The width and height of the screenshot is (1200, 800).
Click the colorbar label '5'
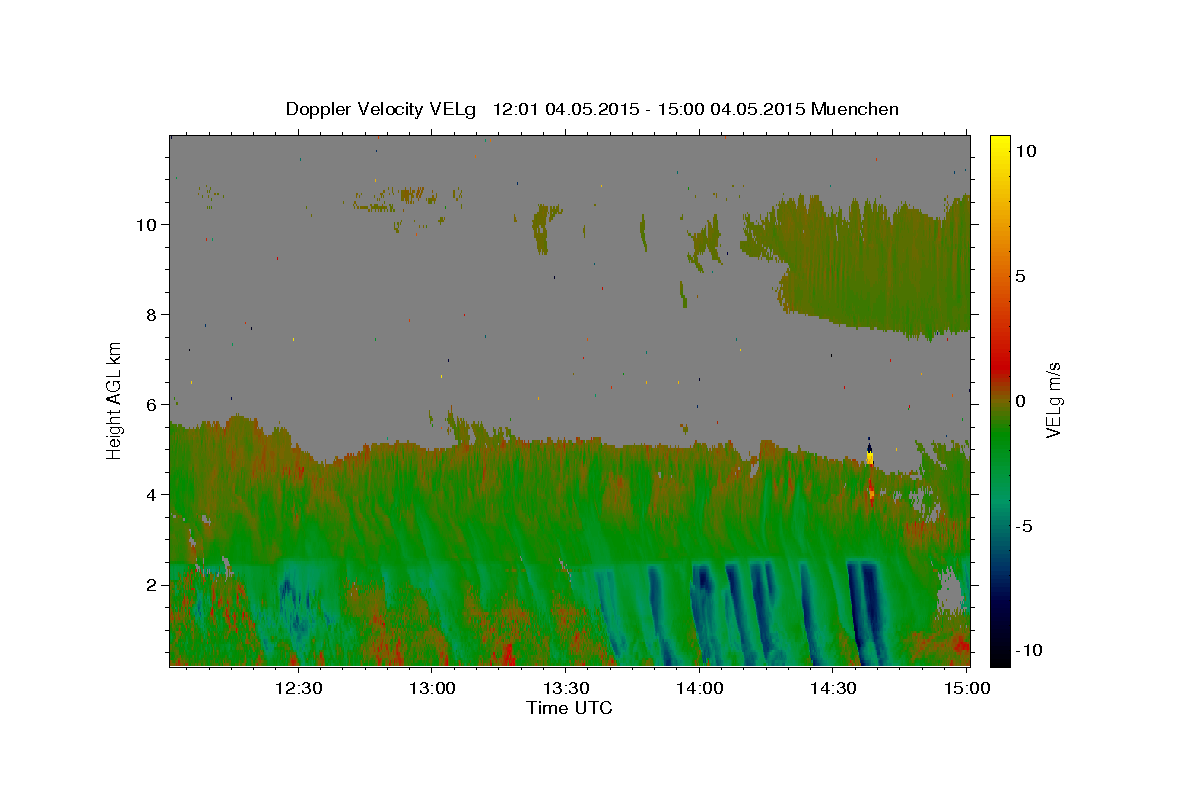(x=1020, y=276)
